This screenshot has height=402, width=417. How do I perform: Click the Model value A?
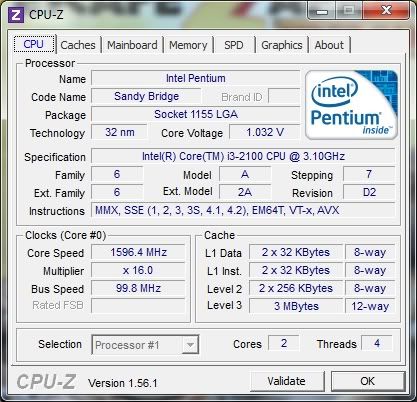245,174
